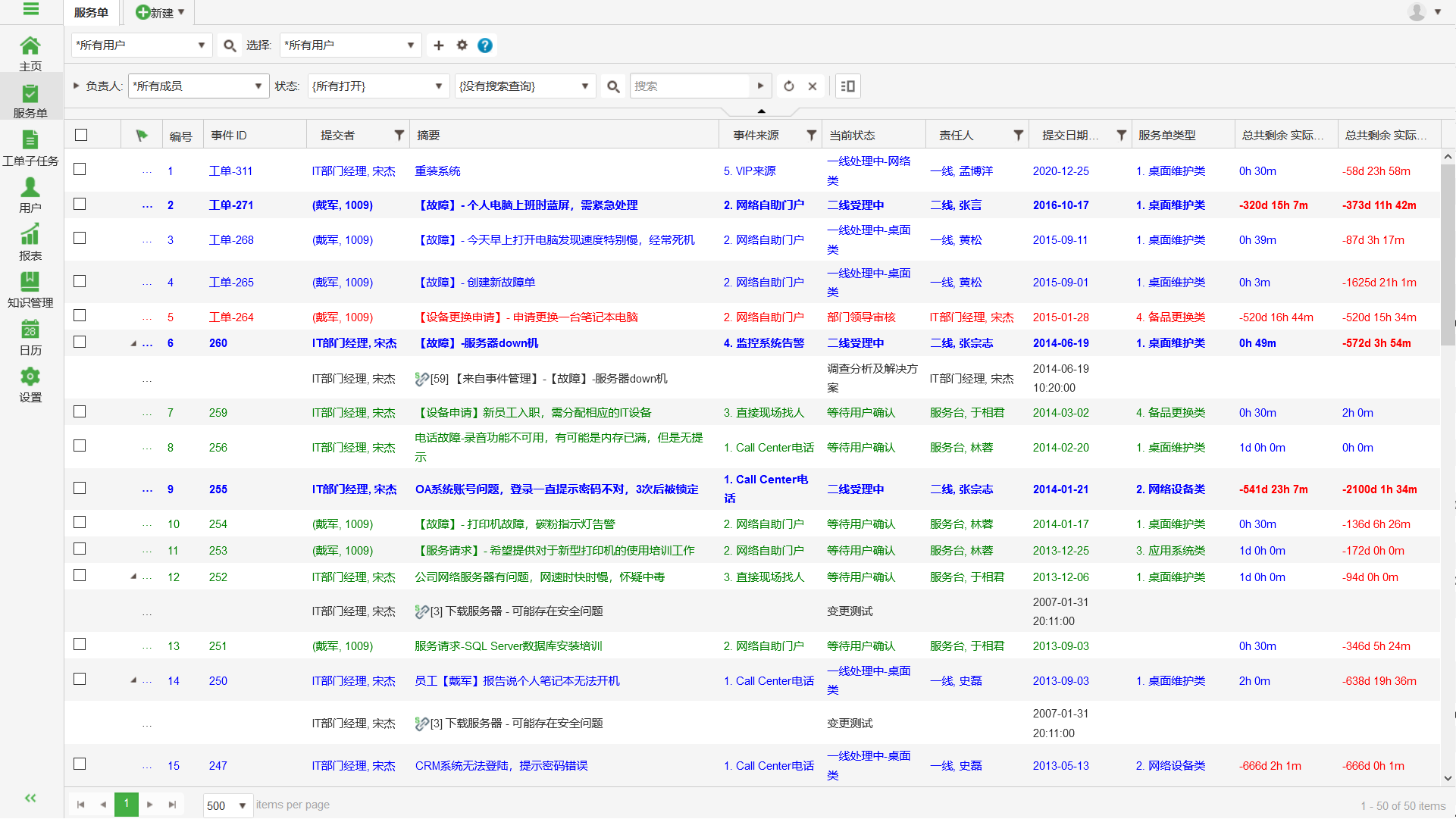
Task: Filter the 提交者 column
Action: tap(399, 136)
